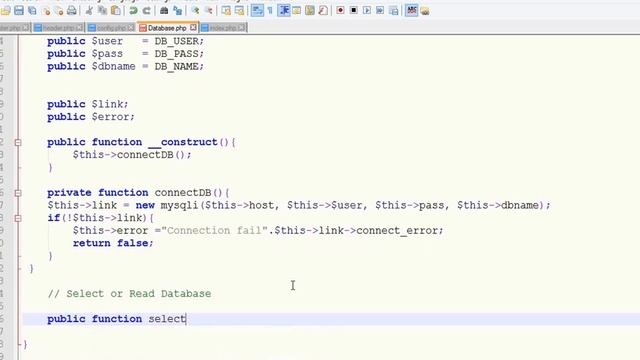Cut selection with scissors icon
Image resolution: width=640 pixels, height=360 pixels.
(89, 10)
